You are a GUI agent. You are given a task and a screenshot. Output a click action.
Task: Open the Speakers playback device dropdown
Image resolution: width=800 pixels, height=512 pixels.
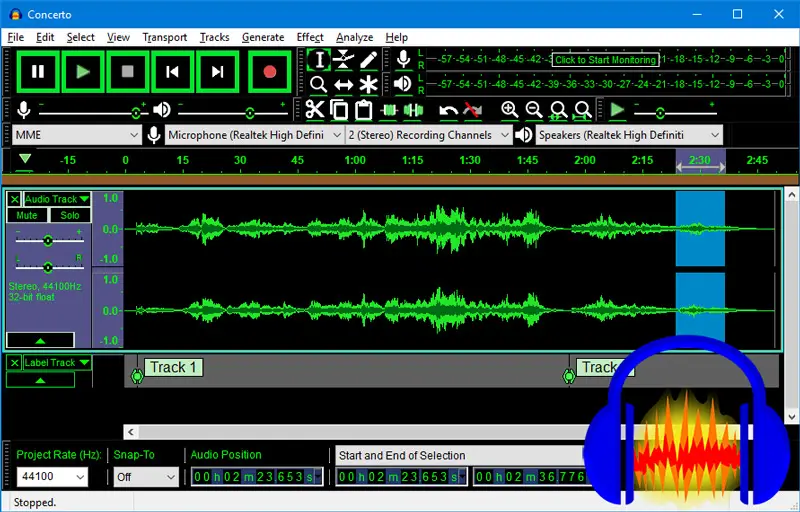[629, 135]
